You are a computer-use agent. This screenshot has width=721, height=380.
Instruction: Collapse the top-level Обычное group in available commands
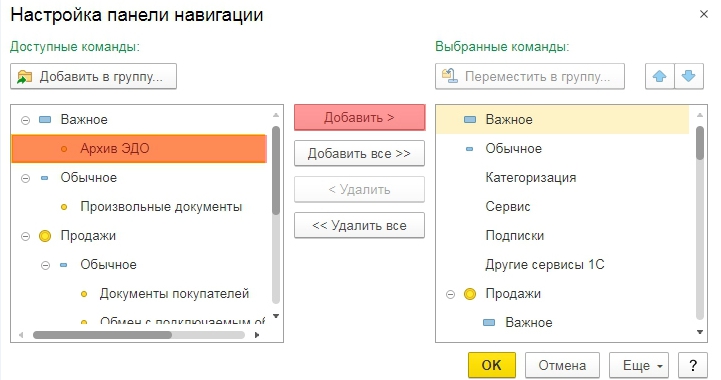(26, 178)
